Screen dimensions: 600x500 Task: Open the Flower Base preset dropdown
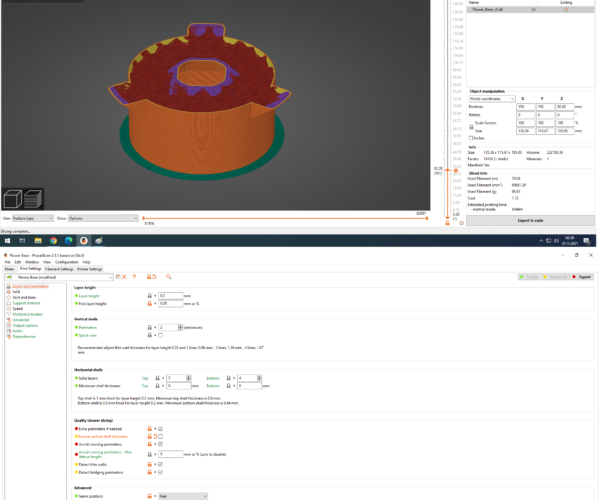[x=59, y=277]
